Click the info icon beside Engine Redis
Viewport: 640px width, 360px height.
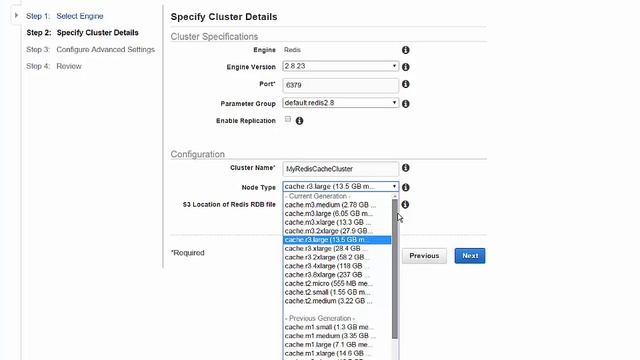[x=405, y=50]
